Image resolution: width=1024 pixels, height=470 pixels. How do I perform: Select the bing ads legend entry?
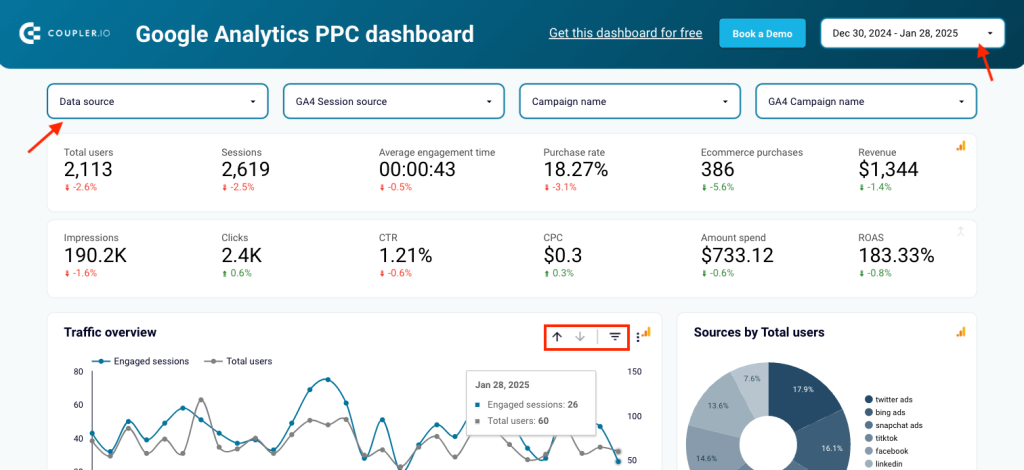(x=886, y=412)
